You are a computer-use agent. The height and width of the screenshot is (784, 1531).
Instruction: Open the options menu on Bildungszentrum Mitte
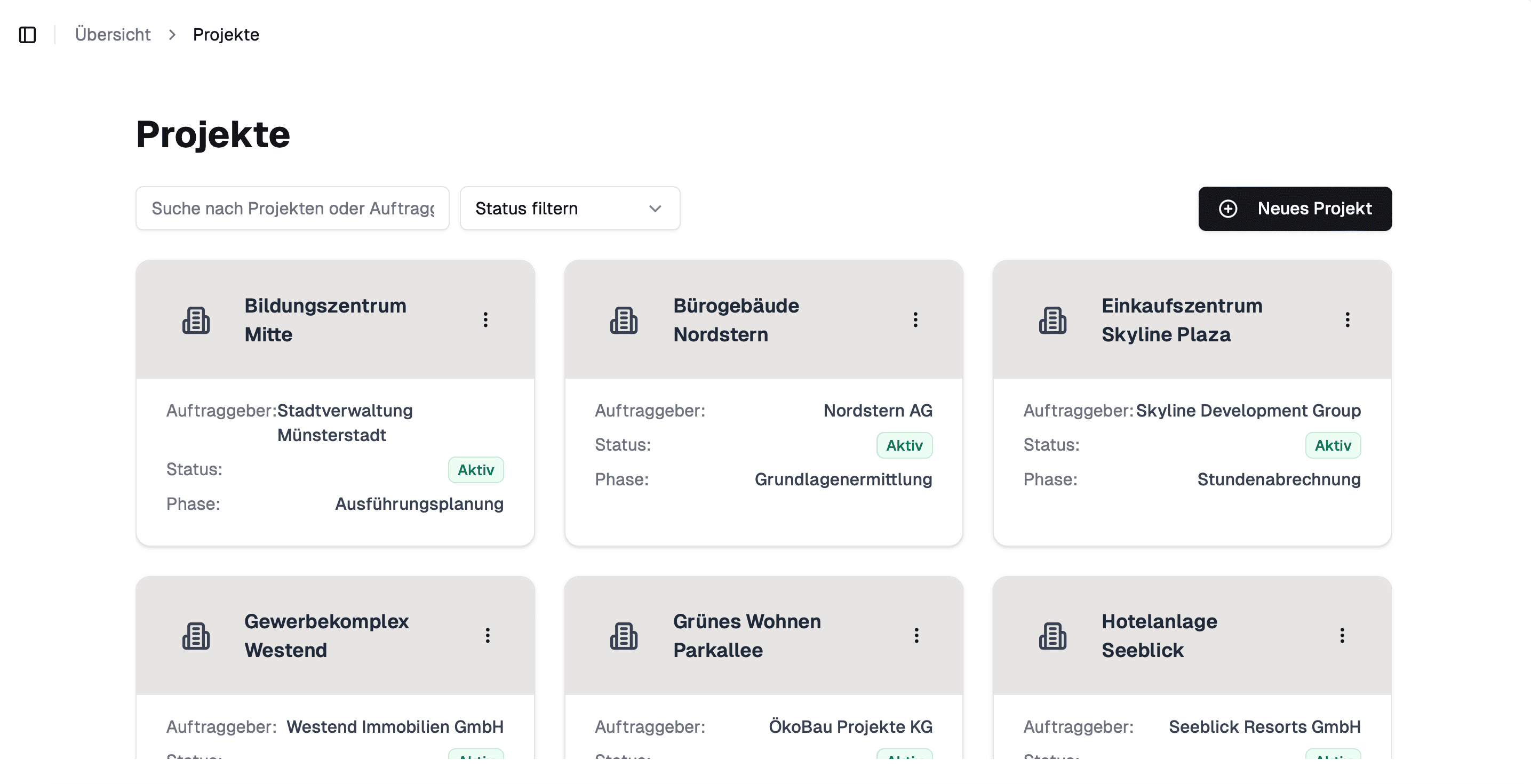click(x=485, y=320)
